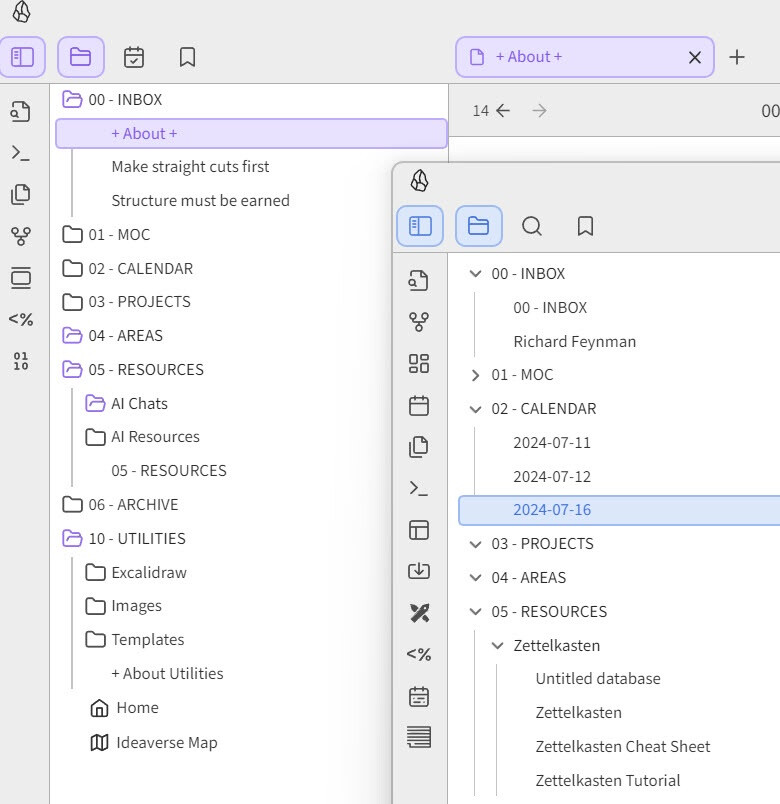Close the "+ About +" tab

(x=695, y=57)
